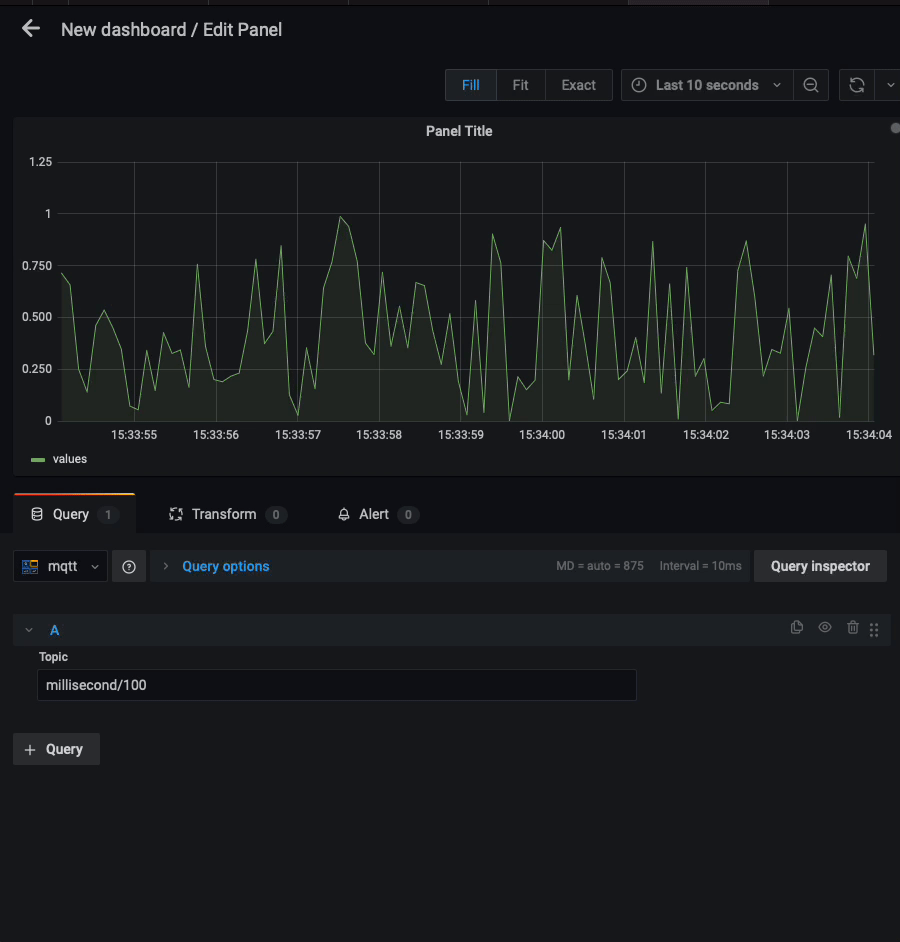The height and width of the screenshot is (942, 900).
Task: Click the zoom out time range icon
Action: coord(811,85)
